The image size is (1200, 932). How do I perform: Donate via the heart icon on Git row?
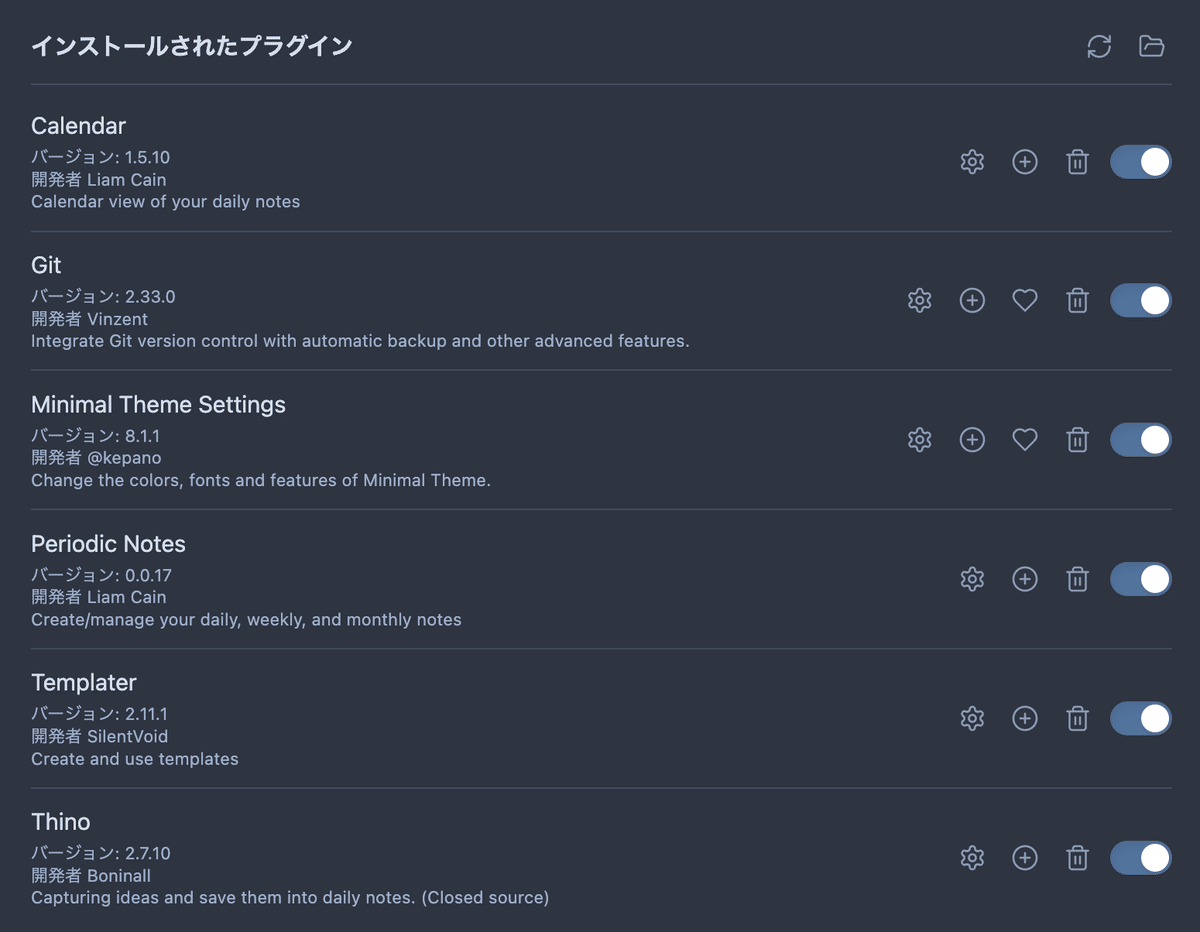[1024, 300]
